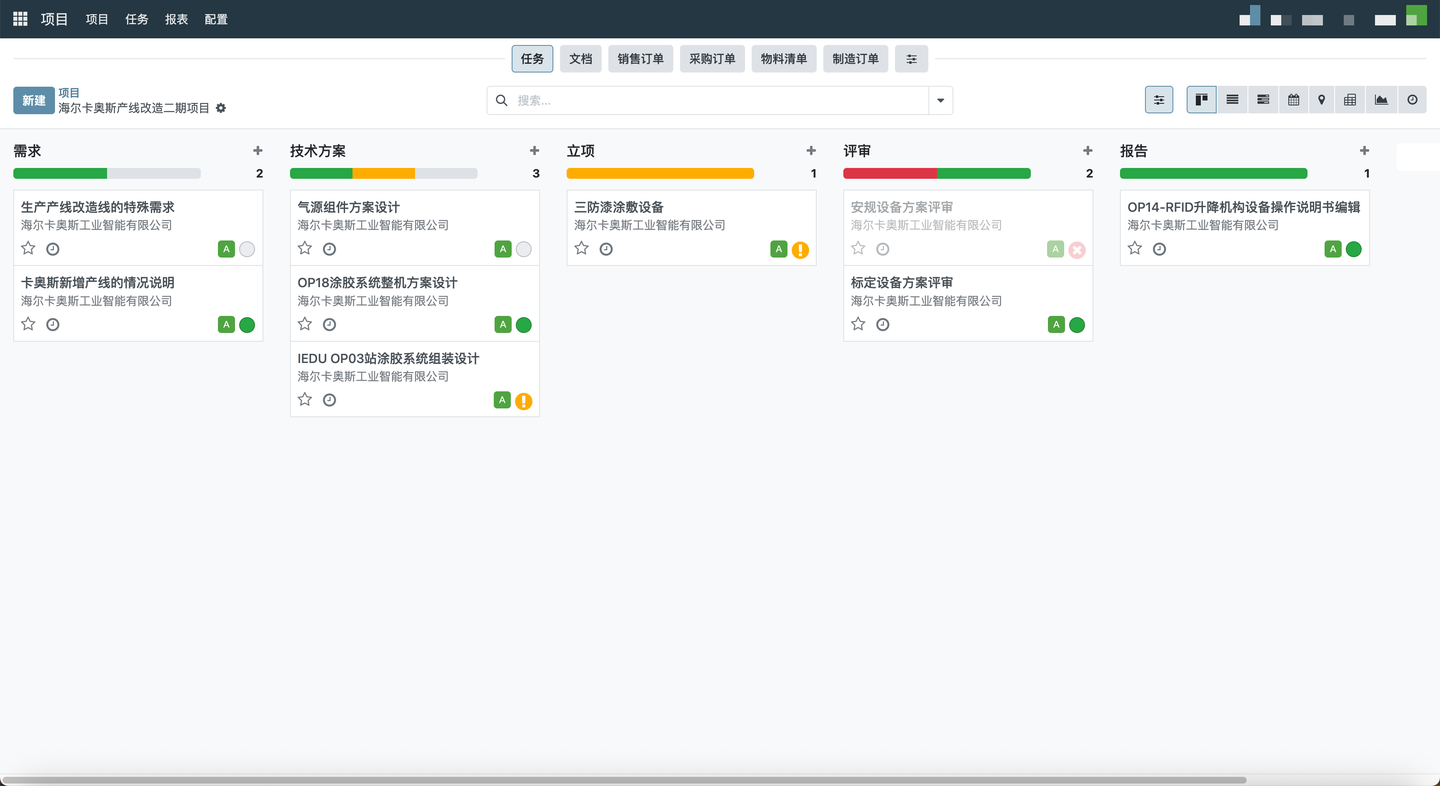1440x786 pixels.
Task: Add a task in 评审 column
Action: [1088, 151]
